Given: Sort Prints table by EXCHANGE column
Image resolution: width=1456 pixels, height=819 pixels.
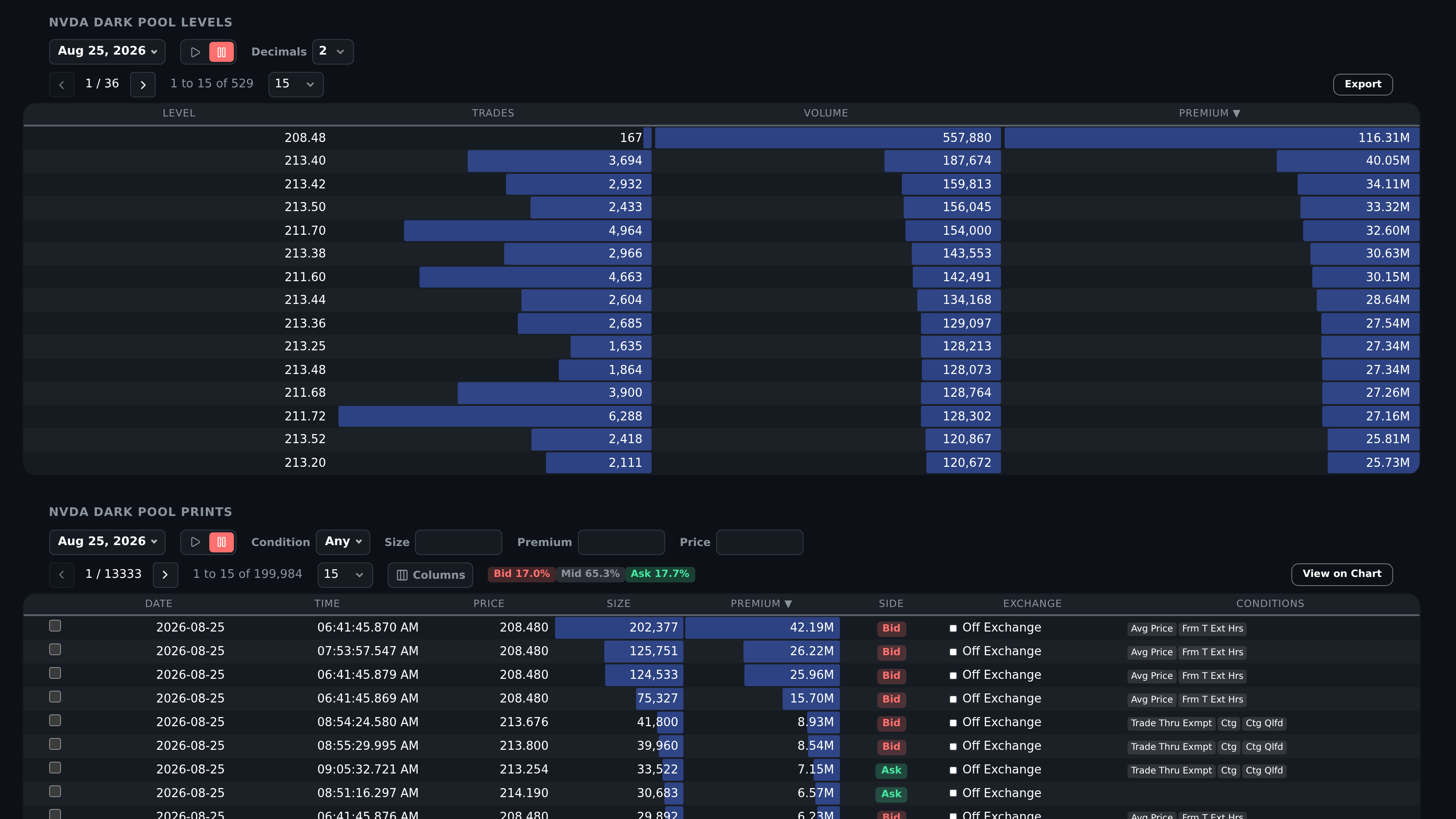Looking at the screenshot, I should [x=1032, y=604].
